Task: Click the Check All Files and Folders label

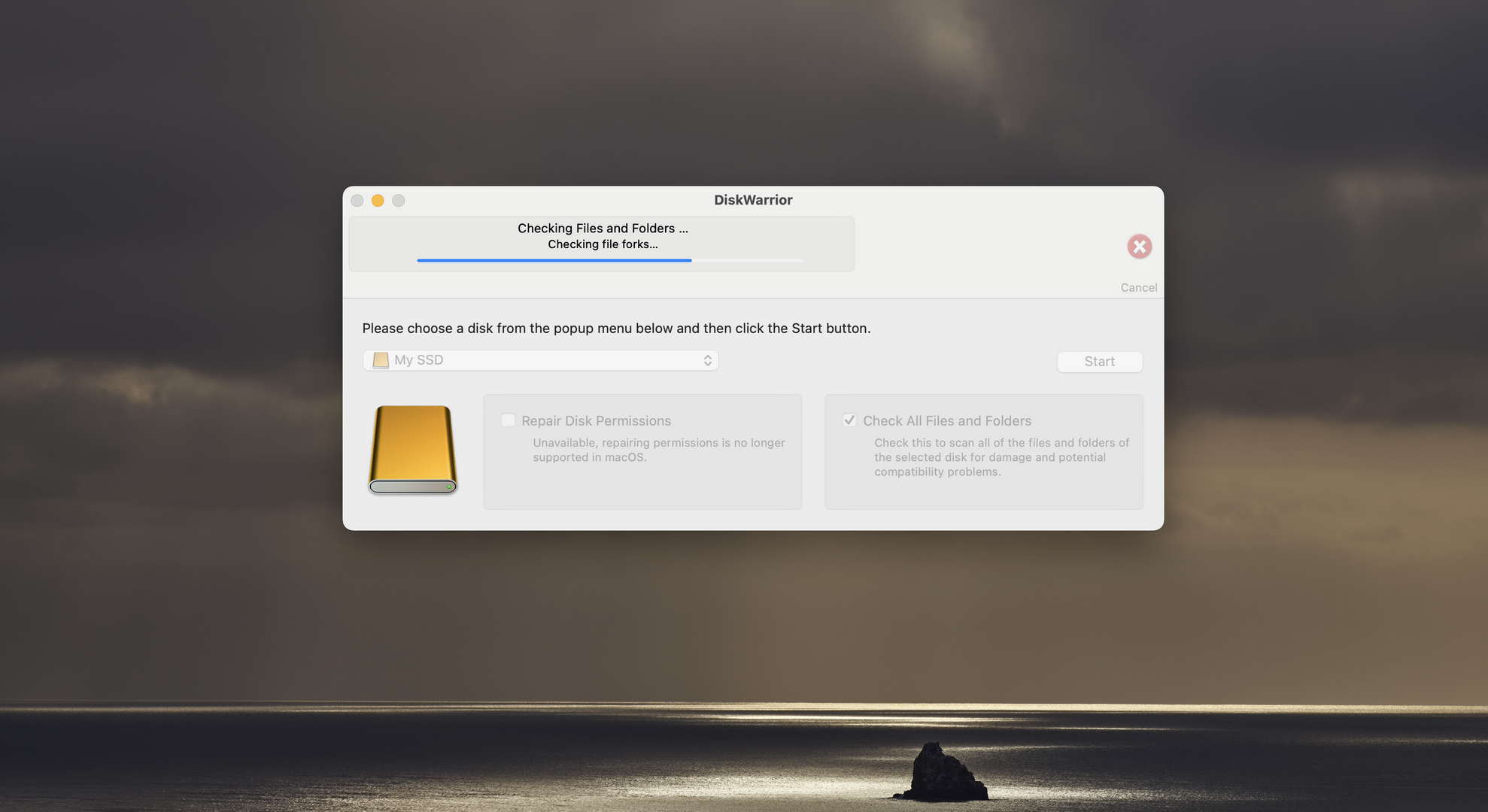Action: click(947, 421)
